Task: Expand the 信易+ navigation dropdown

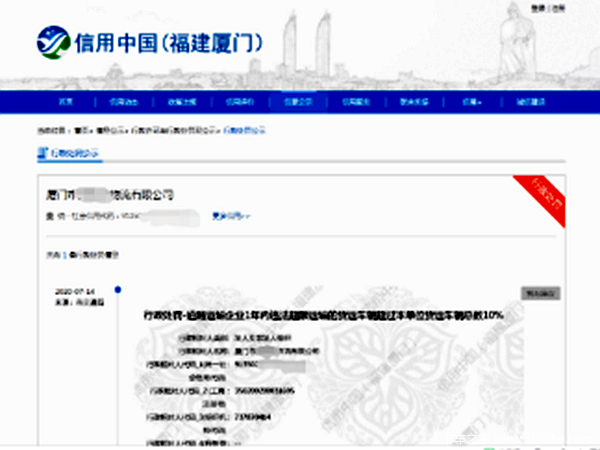Action: 472,102
